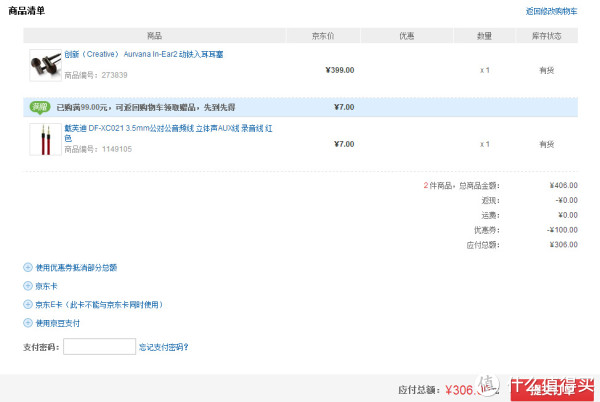Image resolution: width=600 pixels, height=402 pixels.
Task: Click the 满赠 promotion notice banner text
Action: (146, 107)
